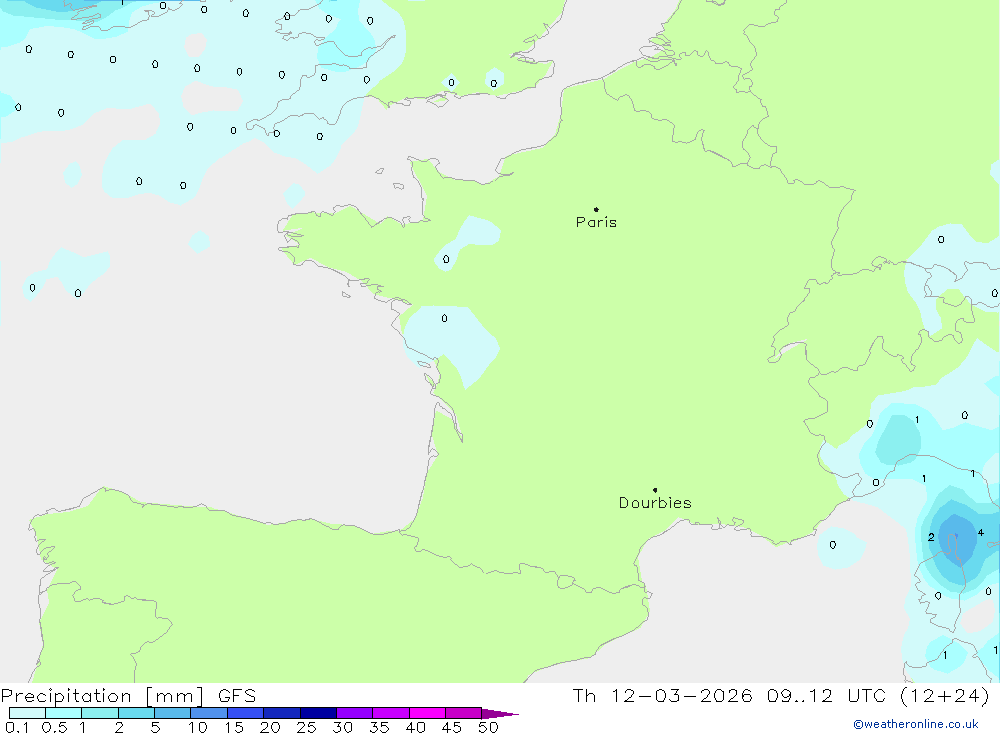Click the 1–2 mm legend color swatch
The width and height of the screenshot is (1000, 733).
point(100,713)
